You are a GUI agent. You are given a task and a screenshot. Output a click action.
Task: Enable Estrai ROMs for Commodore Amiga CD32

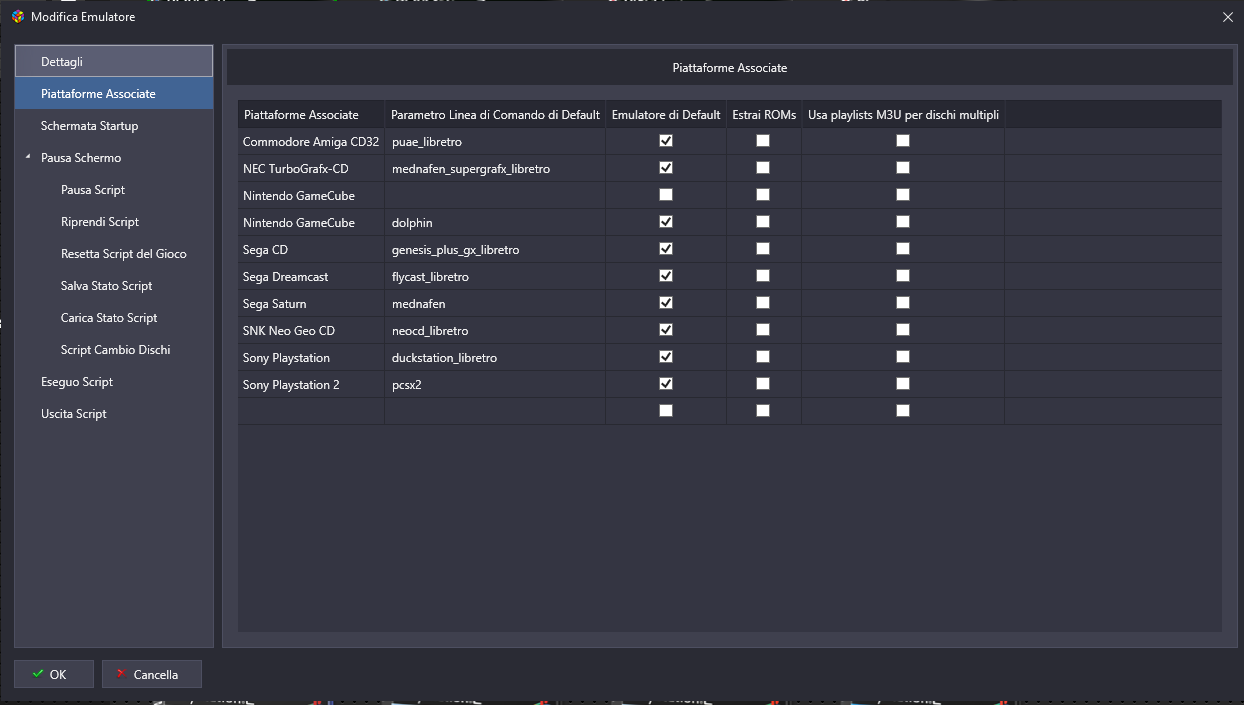point(763,141)
